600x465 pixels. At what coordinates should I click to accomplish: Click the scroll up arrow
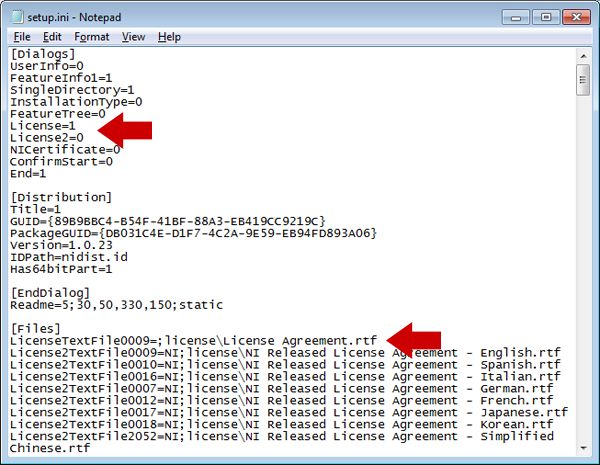[x=583, y=56]
